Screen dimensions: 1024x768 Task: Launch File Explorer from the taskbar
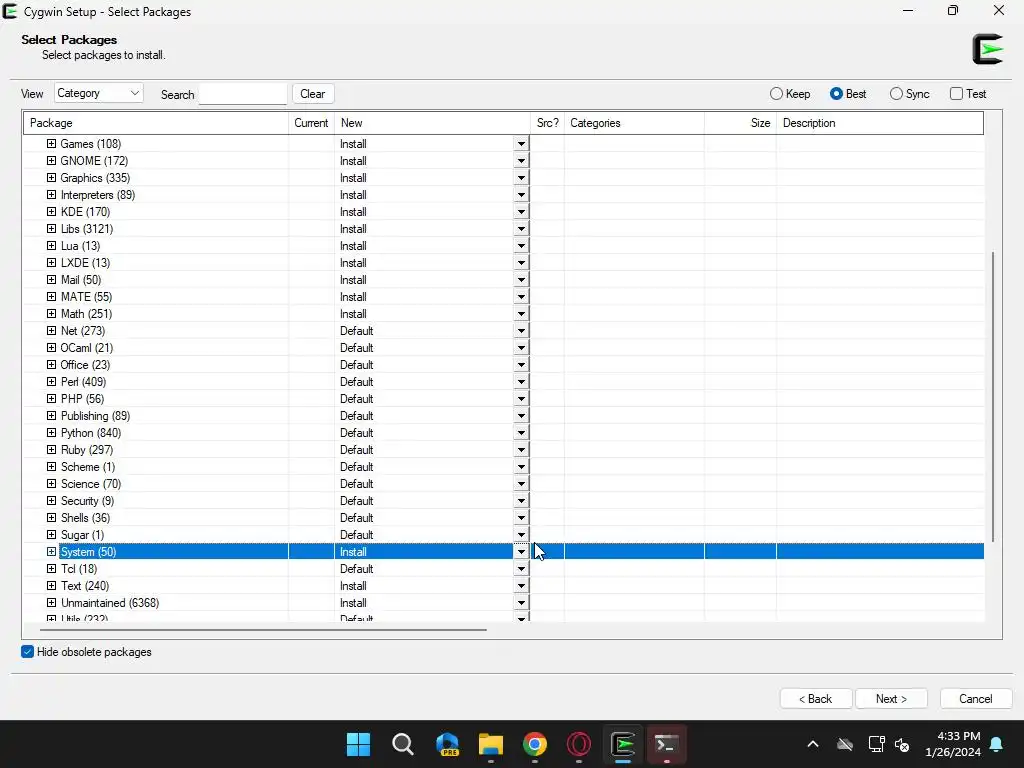(x=490, y=744)
